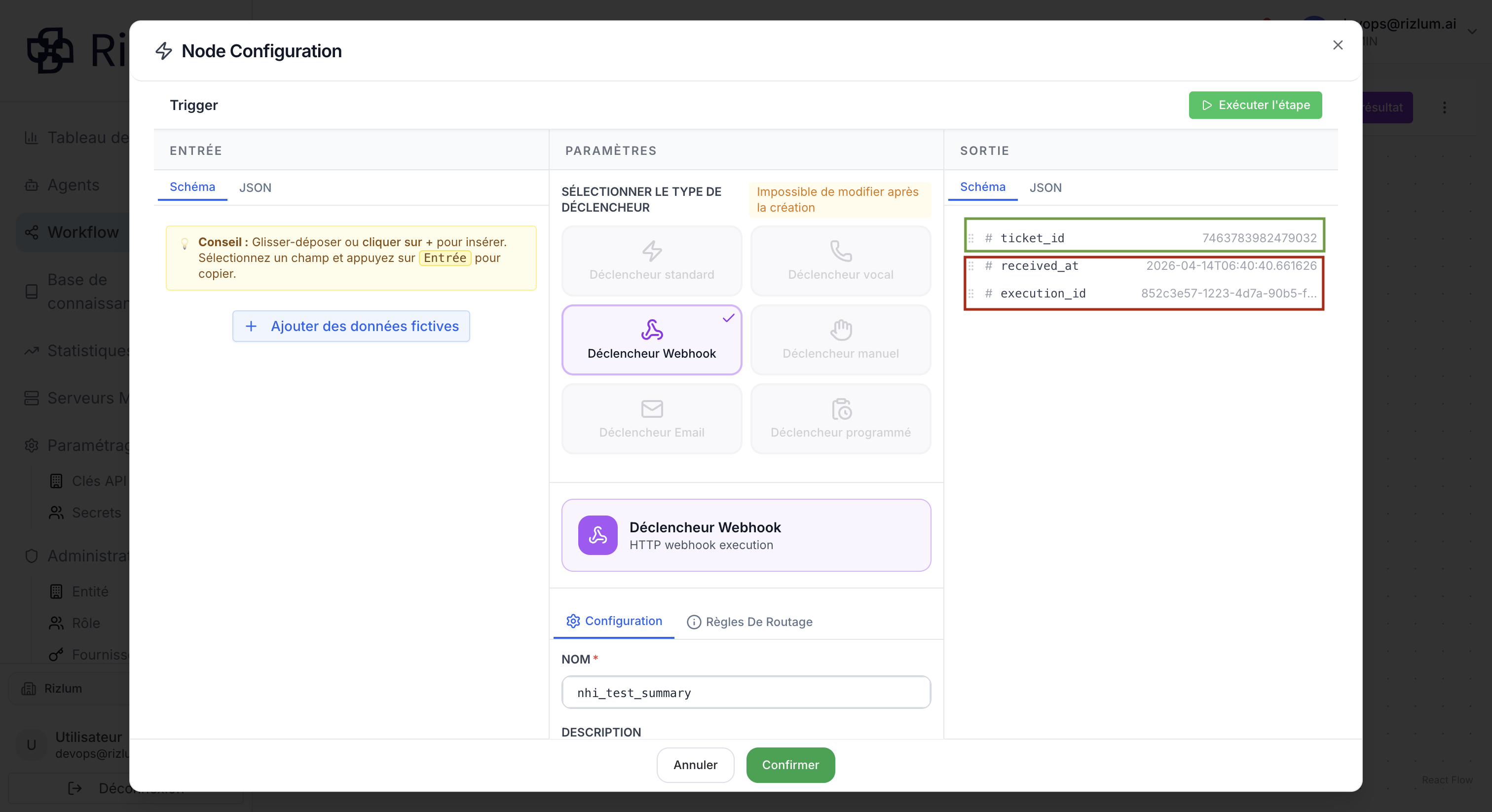Image resolution: width=1492 pixels, height=812 pixels.
Task: Select the execution_id value 852c3e57-1223
Action: [1229, 294]
